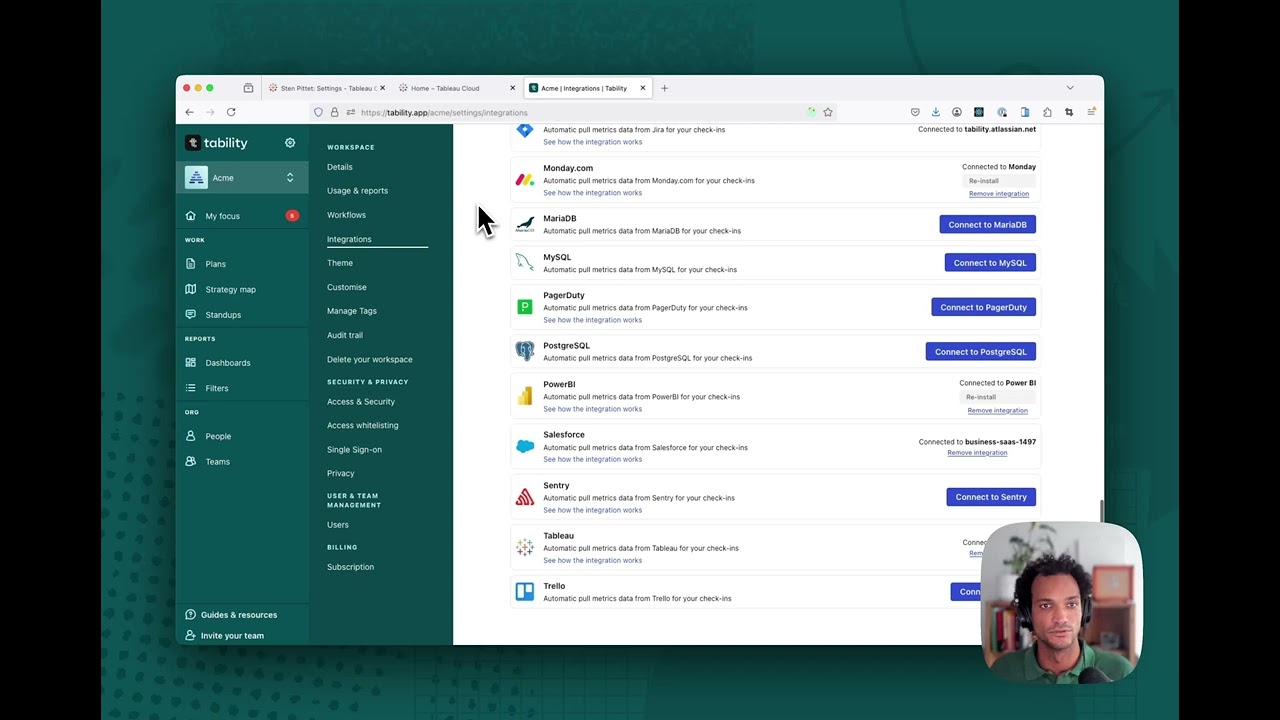This screenshot has height=720, width=1280.
Task: Click the Trello board logo
Action: pos(525,592)
